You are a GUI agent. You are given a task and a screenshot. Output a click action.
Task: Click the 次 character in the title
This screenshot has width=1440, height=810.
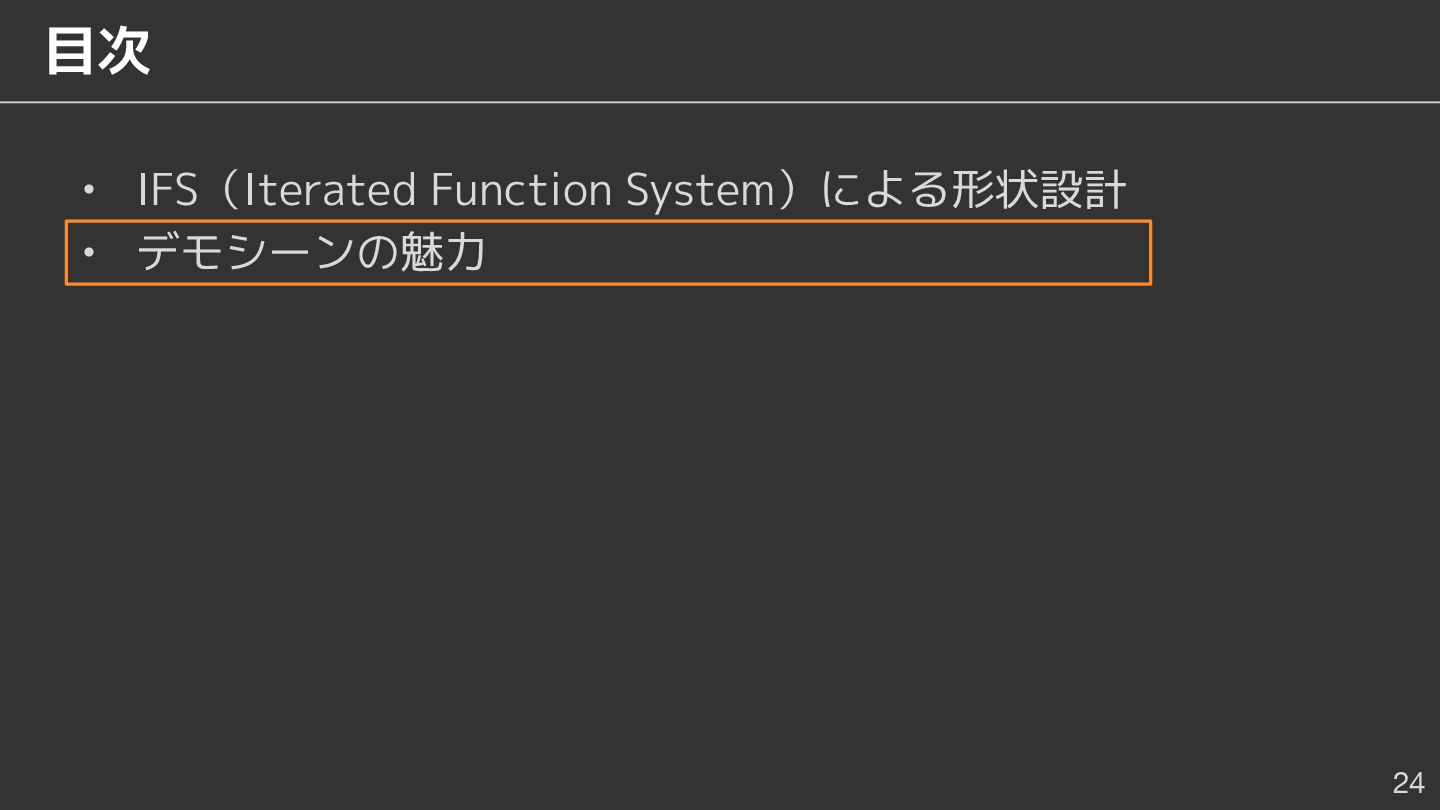pyautogui.click(x=124, y=51)
